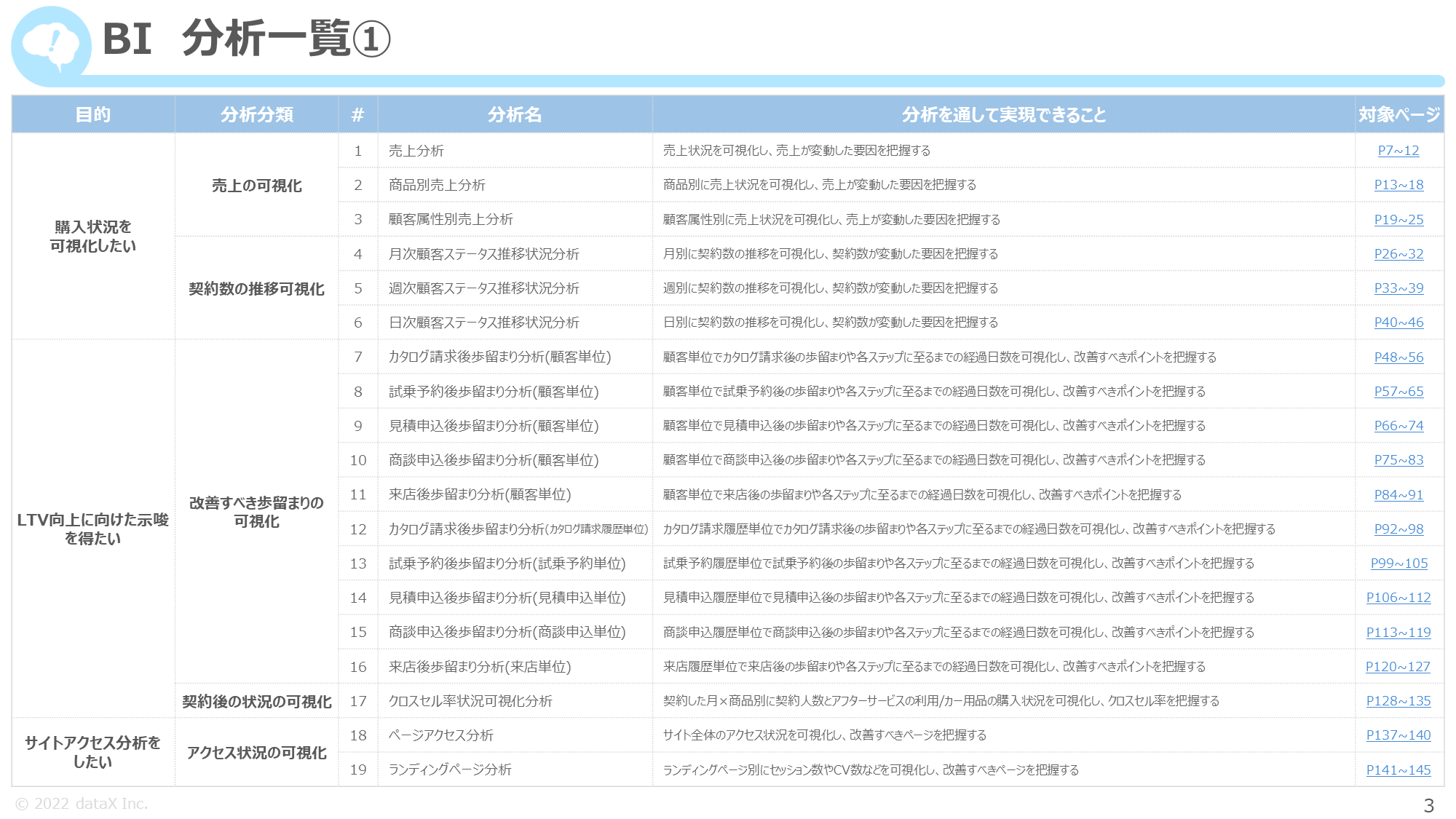Click the 売上分析 analysis name
The height and width of the screenshot is (819, 1456).
416,151
